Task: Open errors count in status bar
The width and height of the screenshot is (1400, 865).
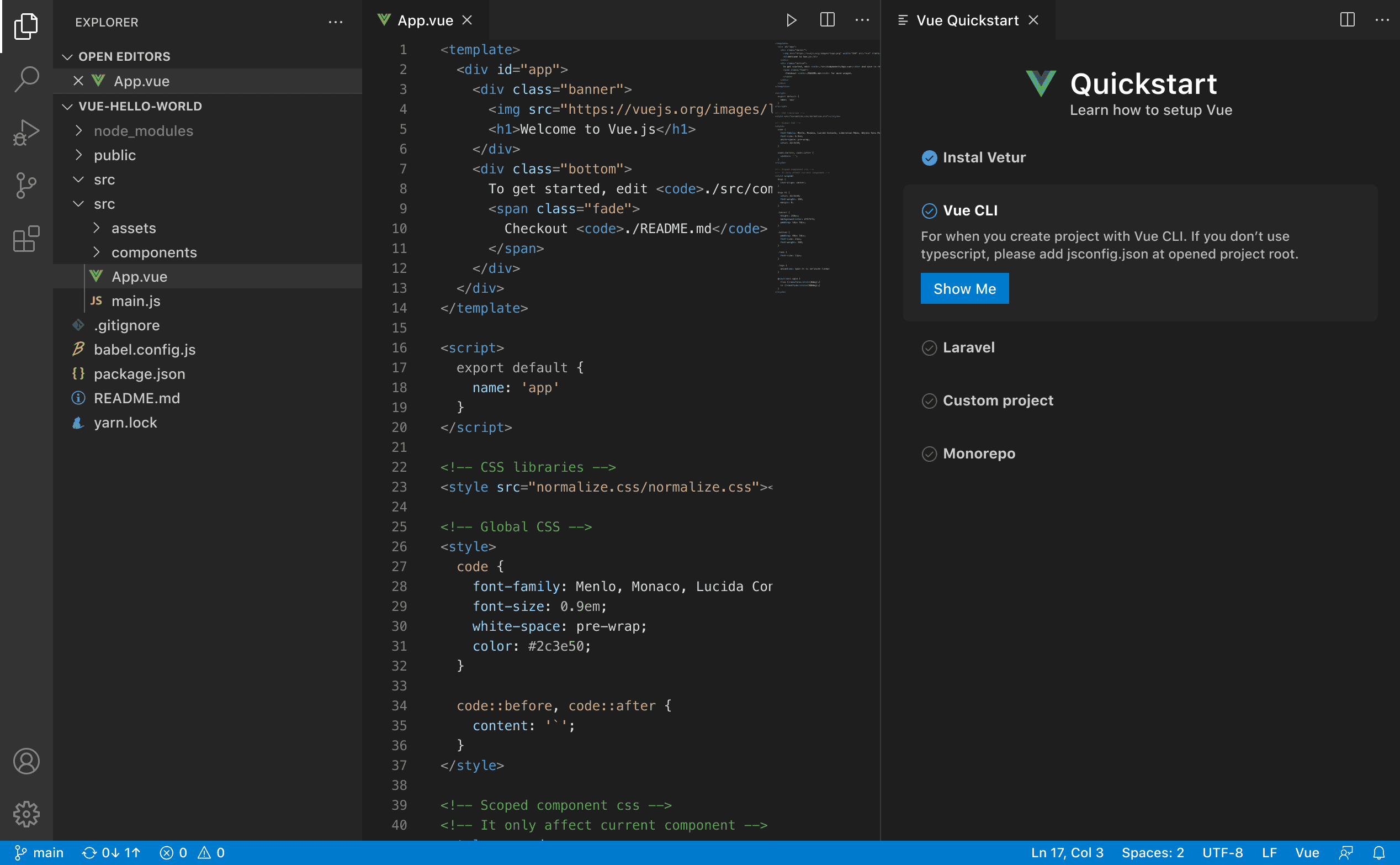Action: point(174,852)
